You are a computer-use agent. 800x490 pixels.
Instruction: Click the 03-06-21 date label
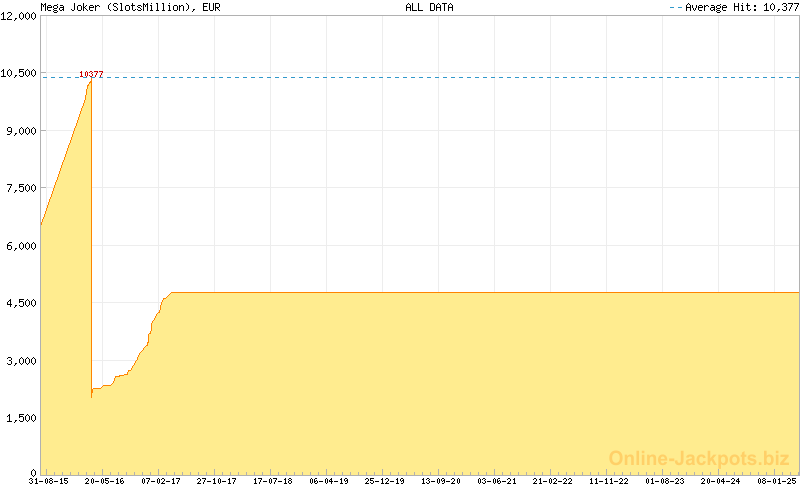tap(497, 481)
